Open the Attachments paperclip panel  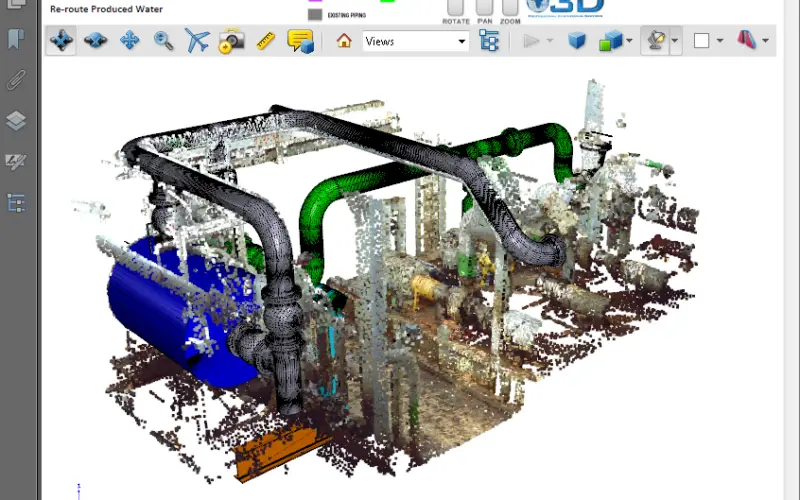pyautogui.click(x=16, y=80)
